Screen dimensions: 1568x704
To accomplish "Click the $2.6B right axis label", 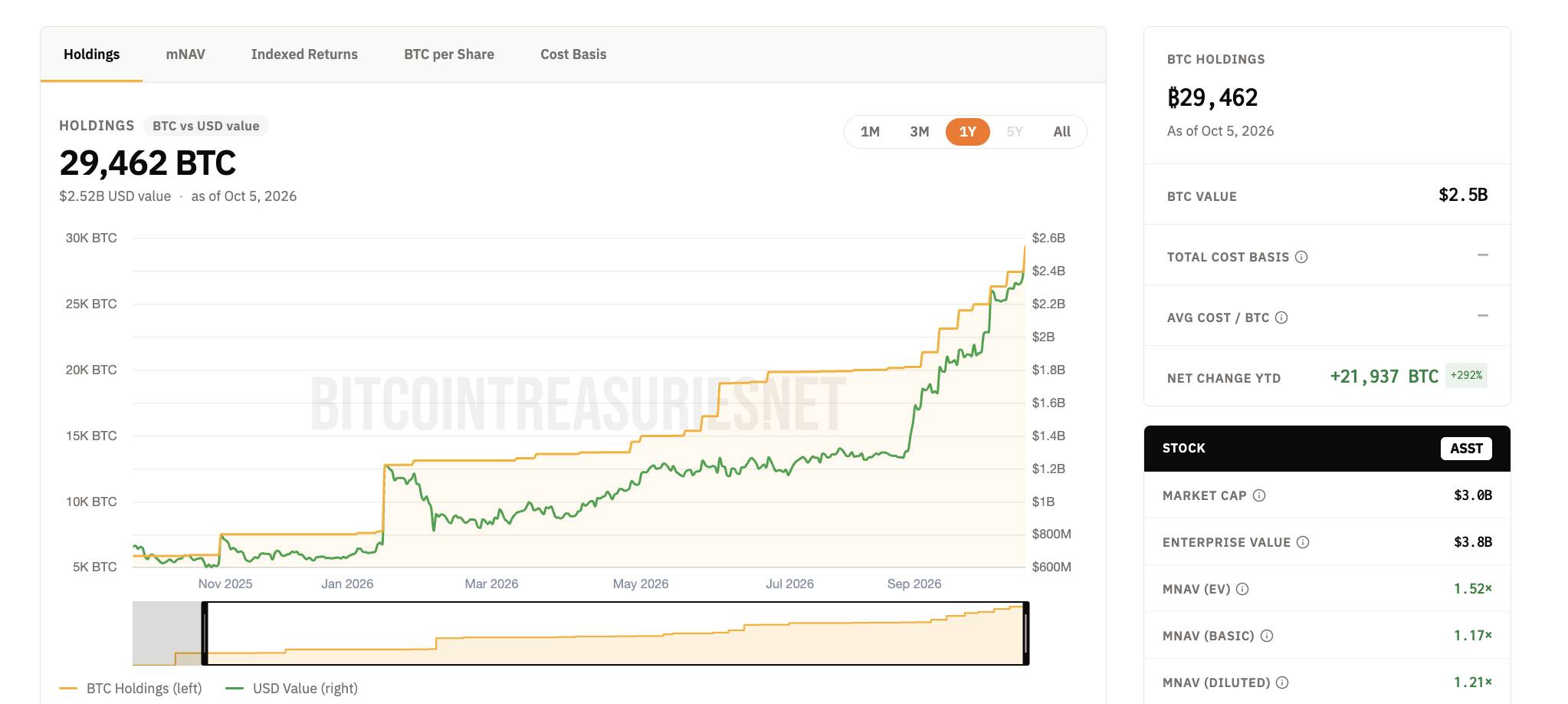I will click(1048, 239).
